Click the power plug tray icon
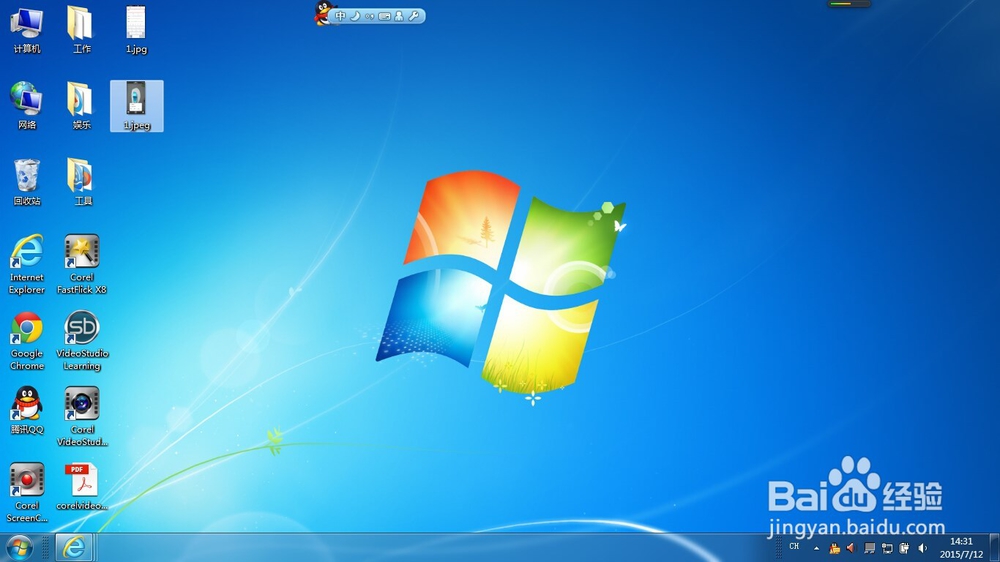 tap(904, 548)
